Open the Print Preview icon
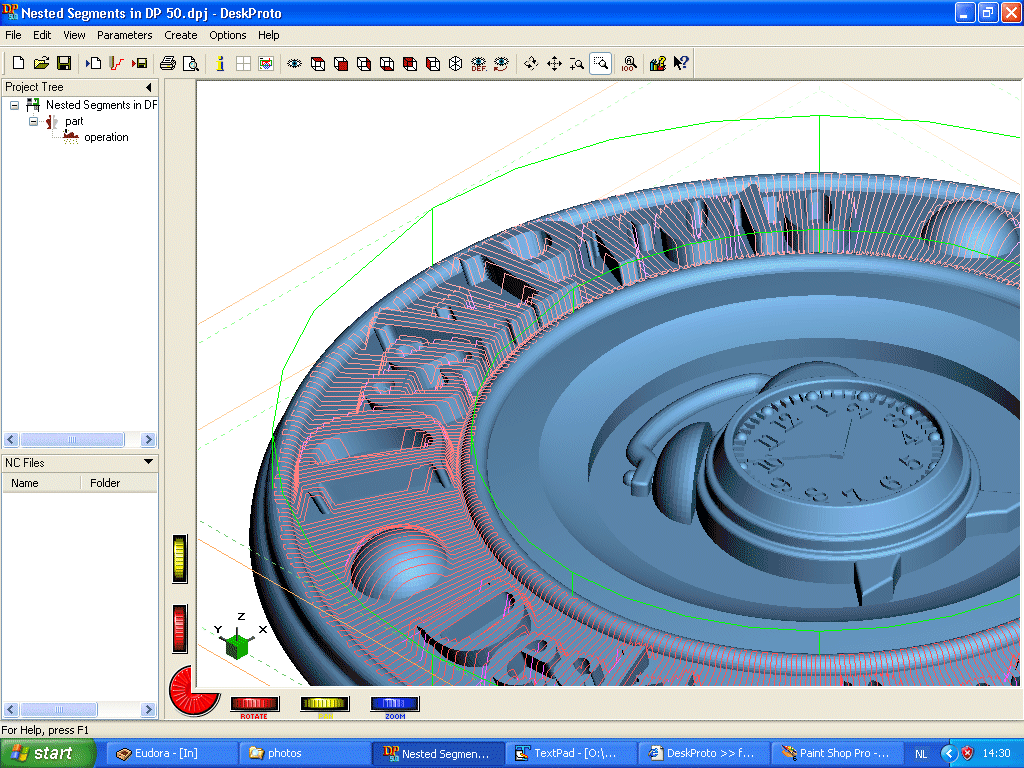This screenshot has height=768, width=1024. point(190,63)
